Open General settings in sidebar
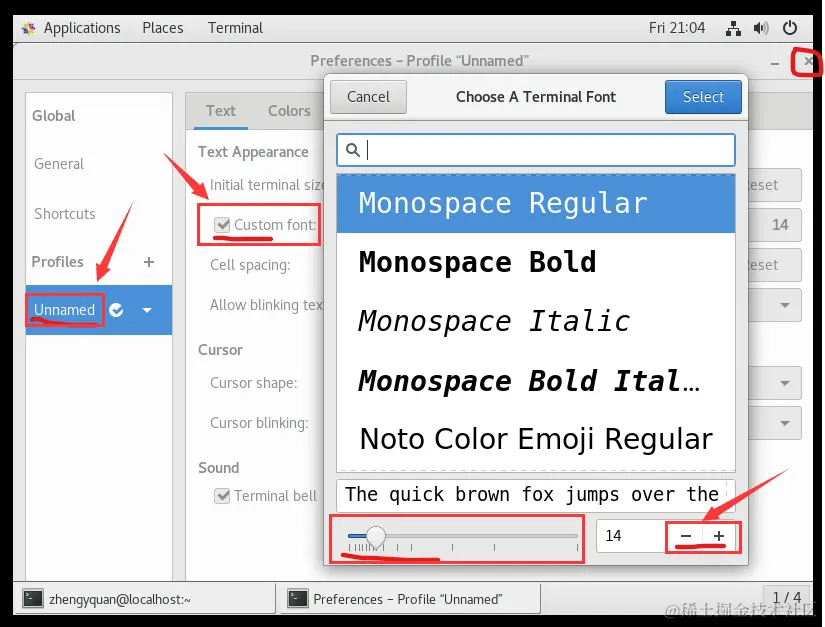 (x=59, y=164)
